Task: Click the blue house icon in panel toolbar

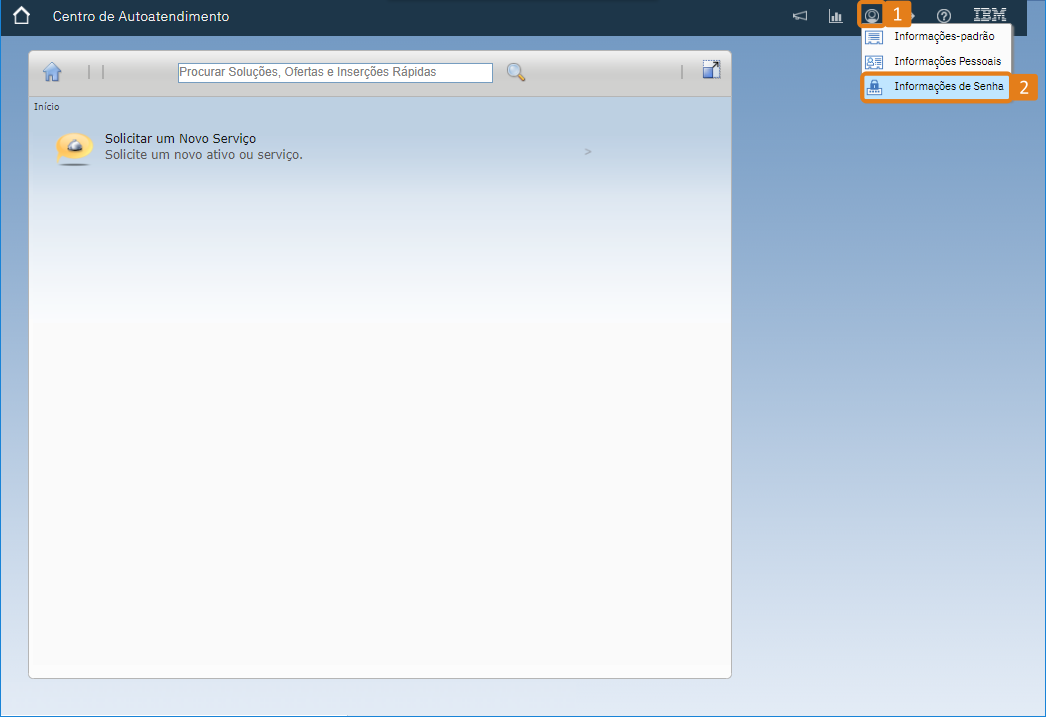Action: point(52,72)
